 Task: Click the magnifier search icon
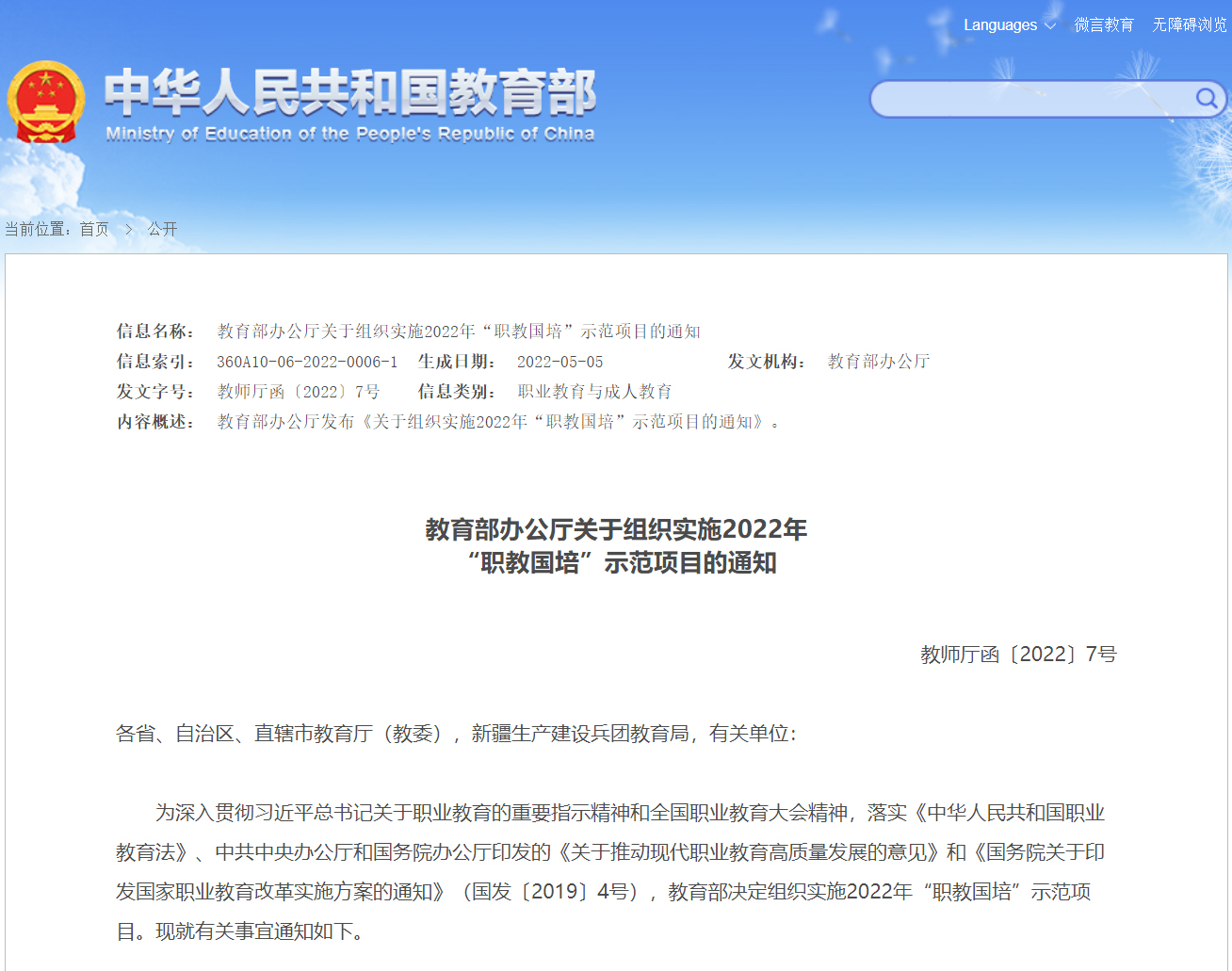pos(1206,99)
